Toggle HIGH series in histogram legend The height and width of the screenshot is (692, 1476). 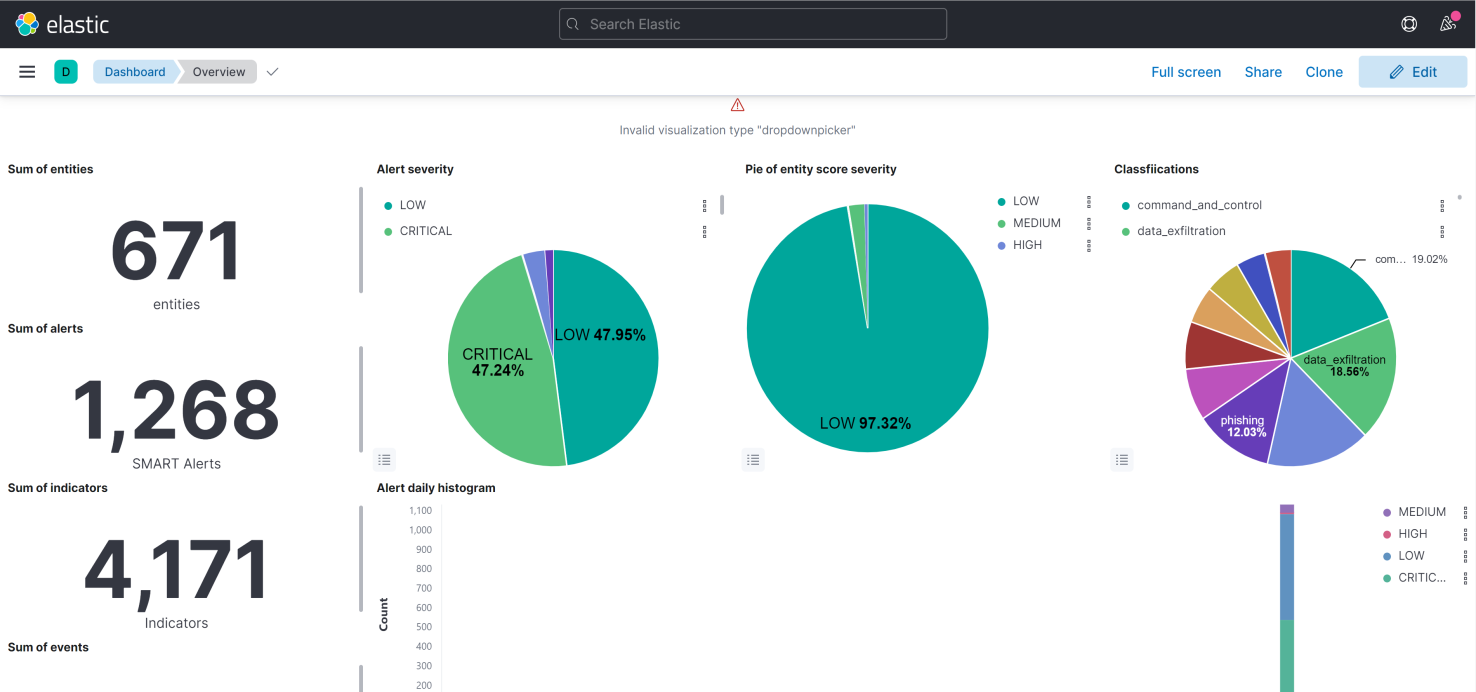(x=1413, y=534)
